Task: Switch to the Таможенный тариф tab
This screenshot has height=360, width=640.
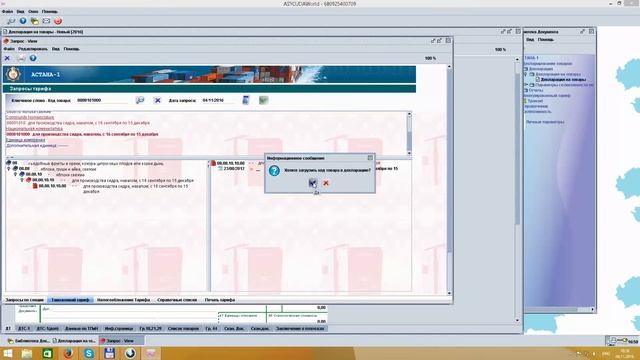Action: (x=70, y=300)
